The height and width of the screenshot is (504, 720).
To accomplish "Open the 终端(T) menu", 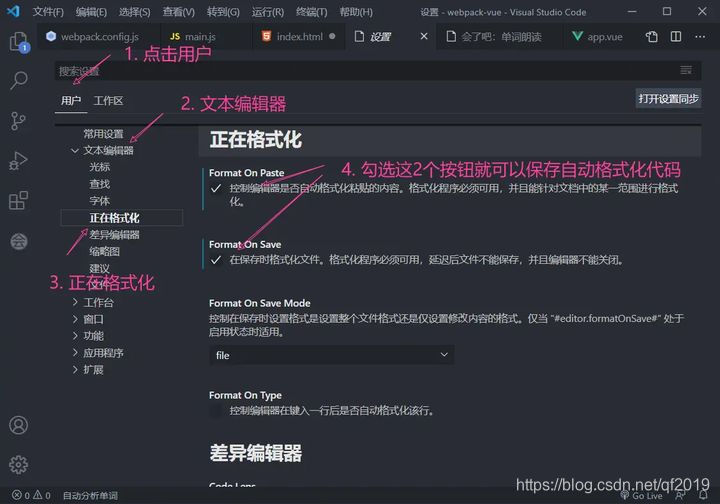I will click(x=312, y=12).
